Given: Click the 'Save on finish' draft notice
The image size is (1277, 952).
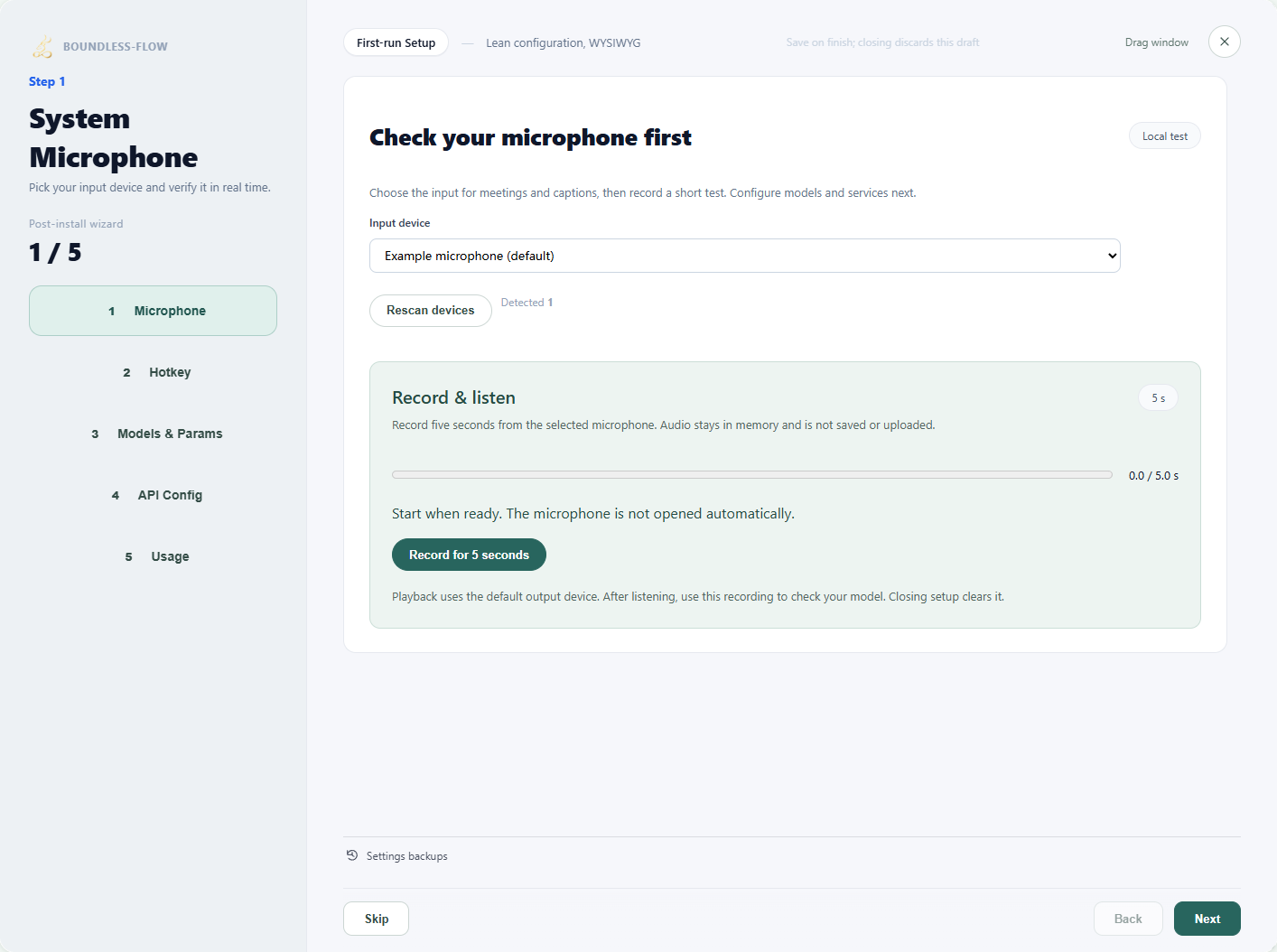Looking at the screenshot, I should 882,42.
